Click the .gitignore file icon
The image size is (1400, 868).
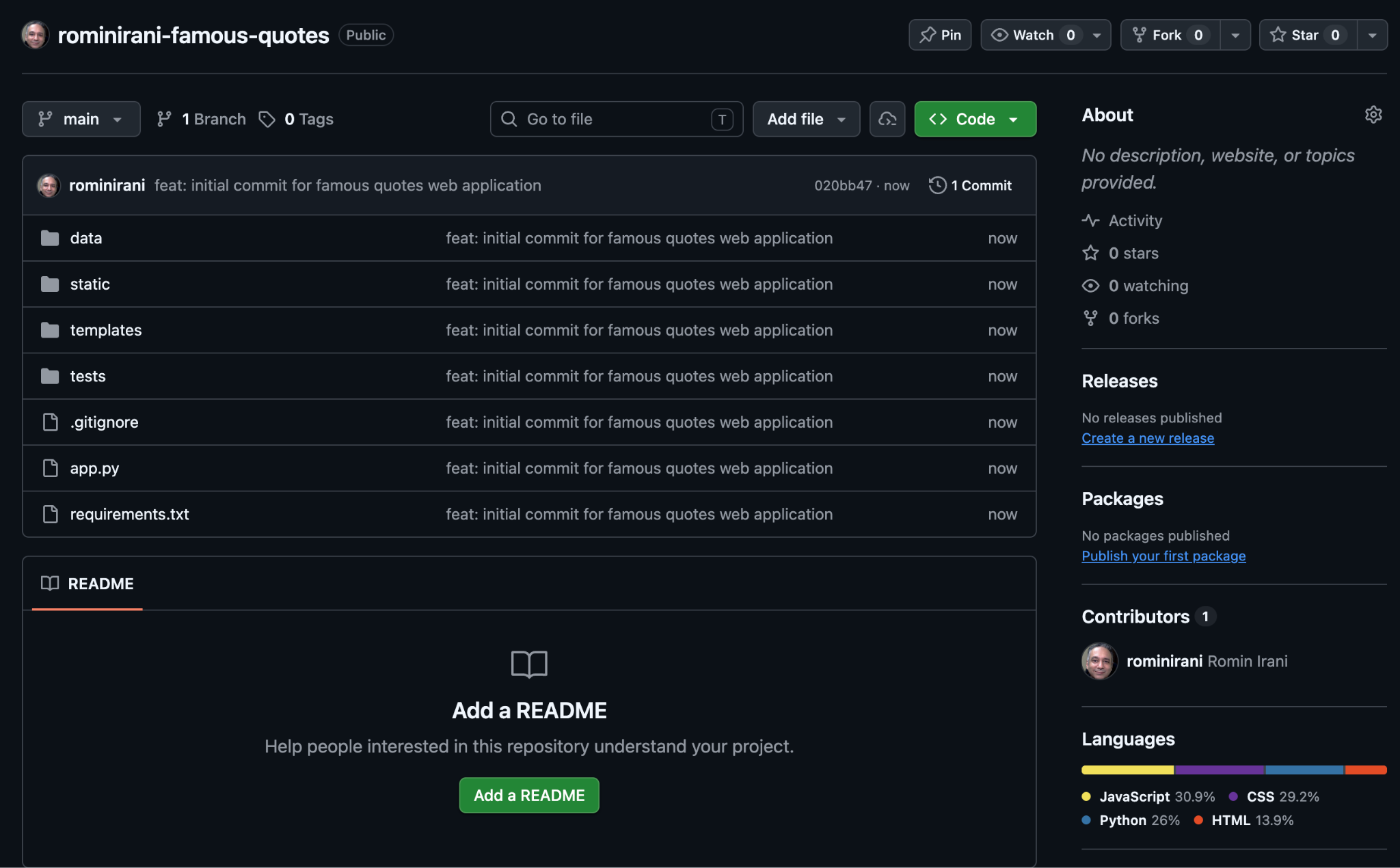[x=50, y=422]
